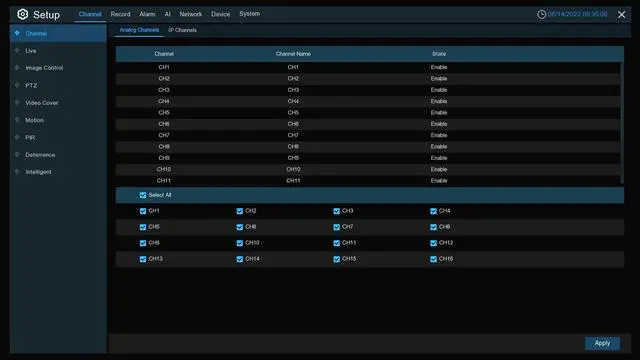Toggle the CH14 checkbox
This screenshot has height=360, width=640.
[x=240, y=259]
